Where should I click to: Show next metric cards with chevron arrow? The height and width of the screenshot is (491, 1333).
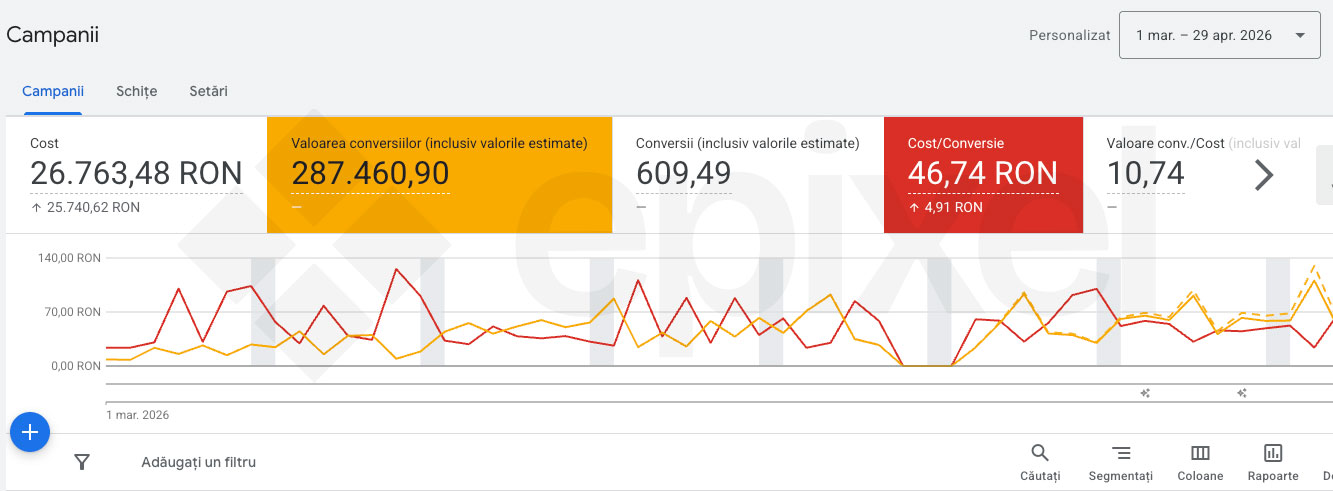[1264, 175]
